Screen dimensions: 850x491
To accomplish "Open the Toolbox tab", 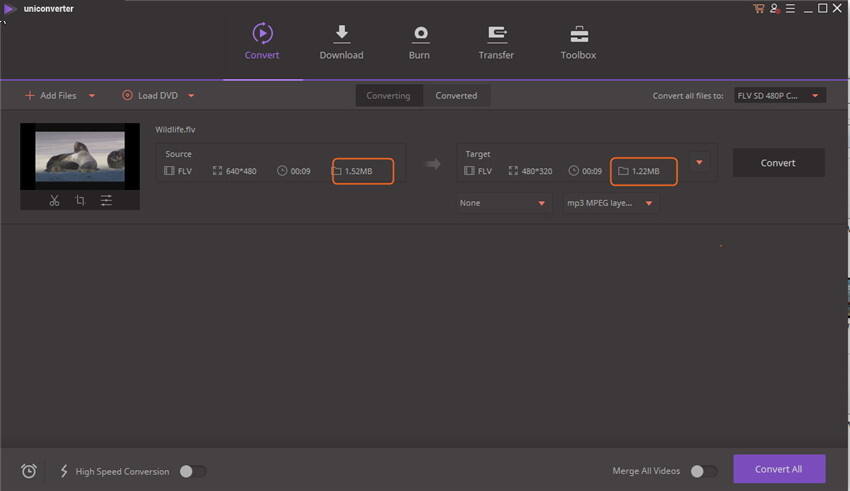I will pos(578,42).
